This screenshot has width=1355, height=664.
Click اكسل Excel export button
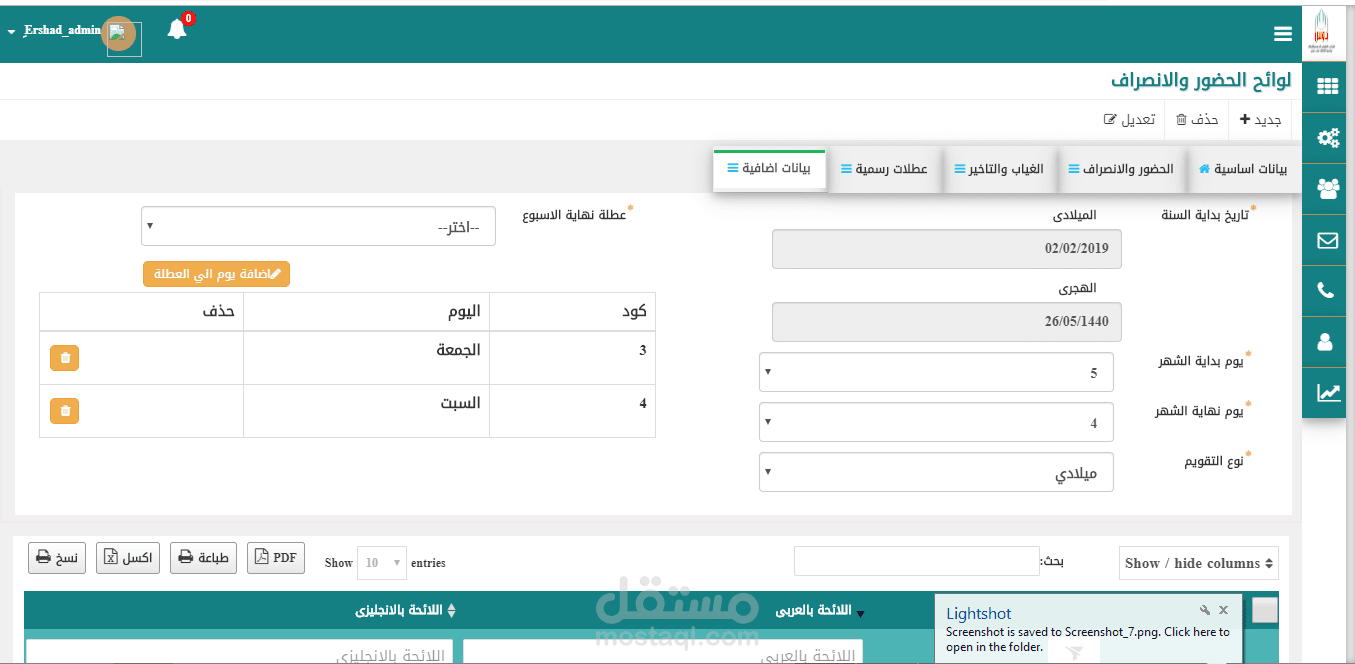[128, 558]
